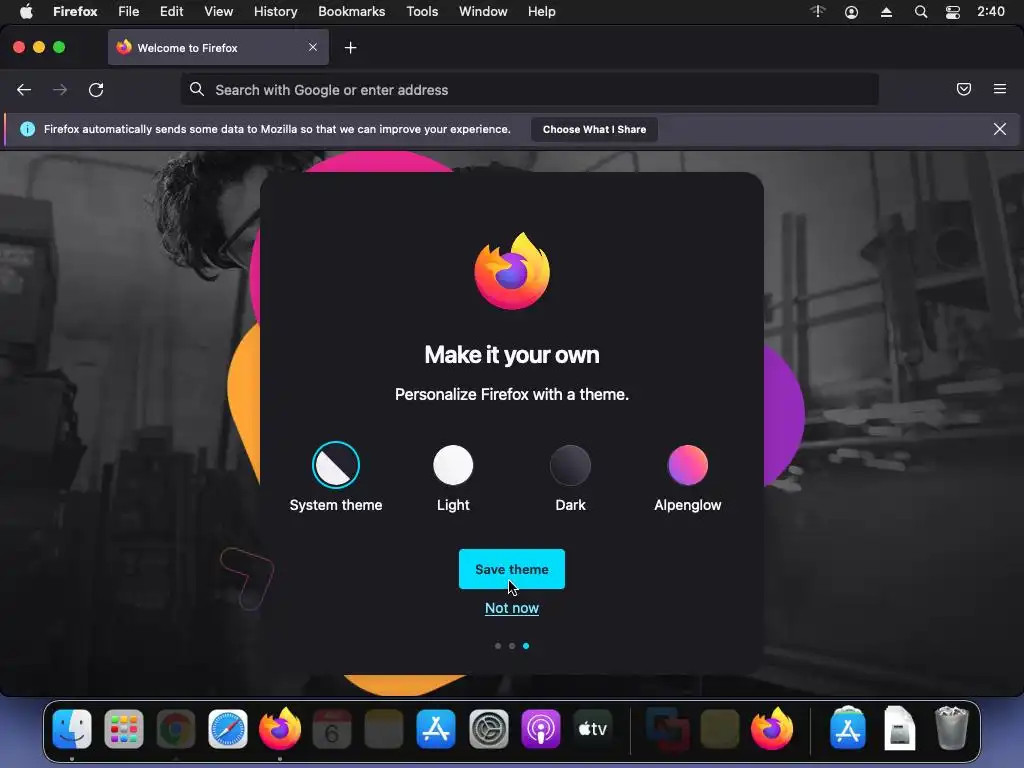1024x768 pixels.
Task: Go to first onboarding step dot
Action: click(x=498, y=646)
